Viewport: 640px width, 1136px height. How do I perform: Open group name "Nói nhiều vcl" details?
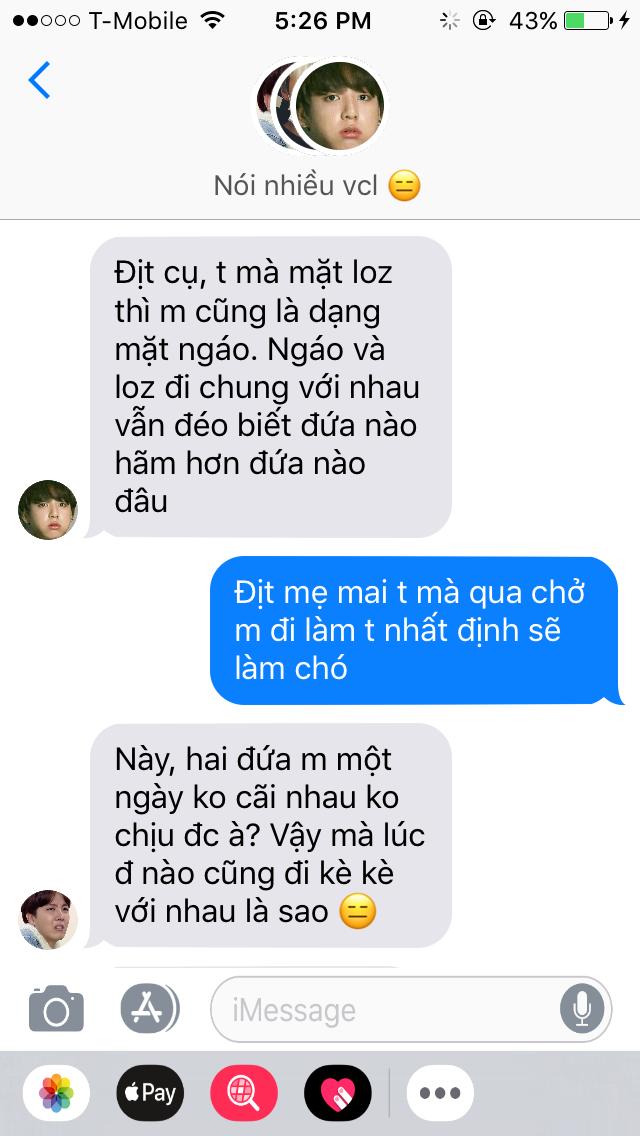point(317,187)
